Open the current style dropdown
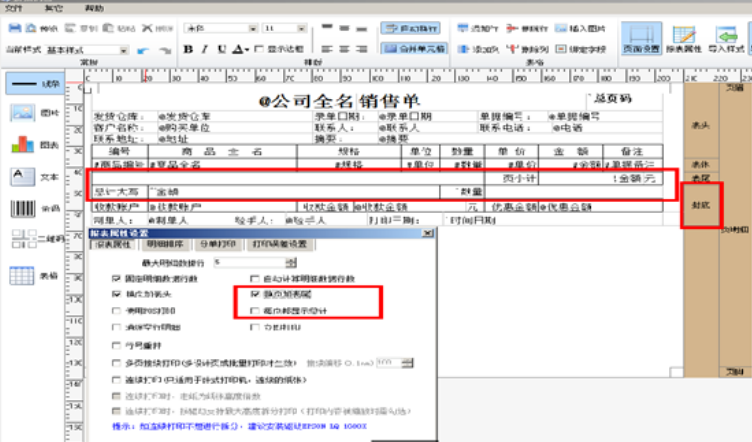Viewport: 752px width, 442px height. pyautogui.click(x=85, y=48)
